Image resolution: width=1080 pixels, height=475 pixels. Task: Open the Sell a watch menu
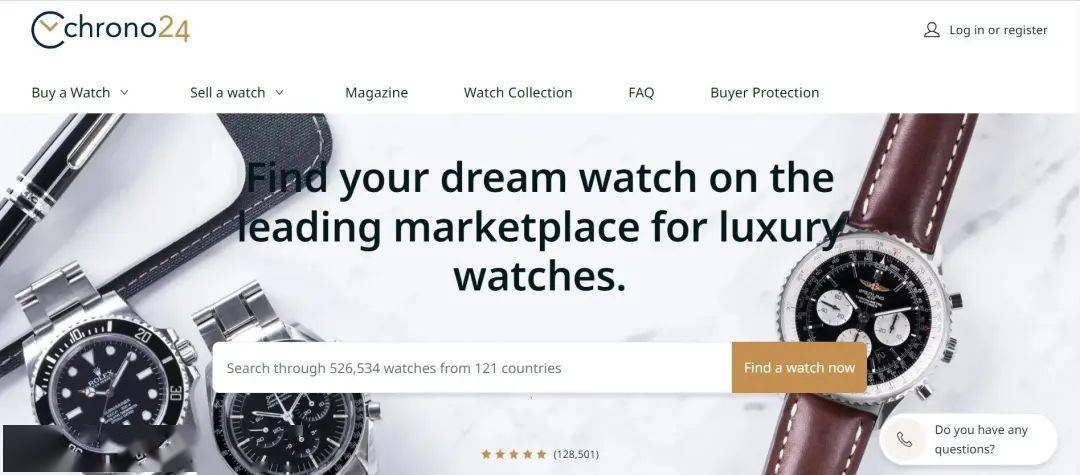pos(227,92)
